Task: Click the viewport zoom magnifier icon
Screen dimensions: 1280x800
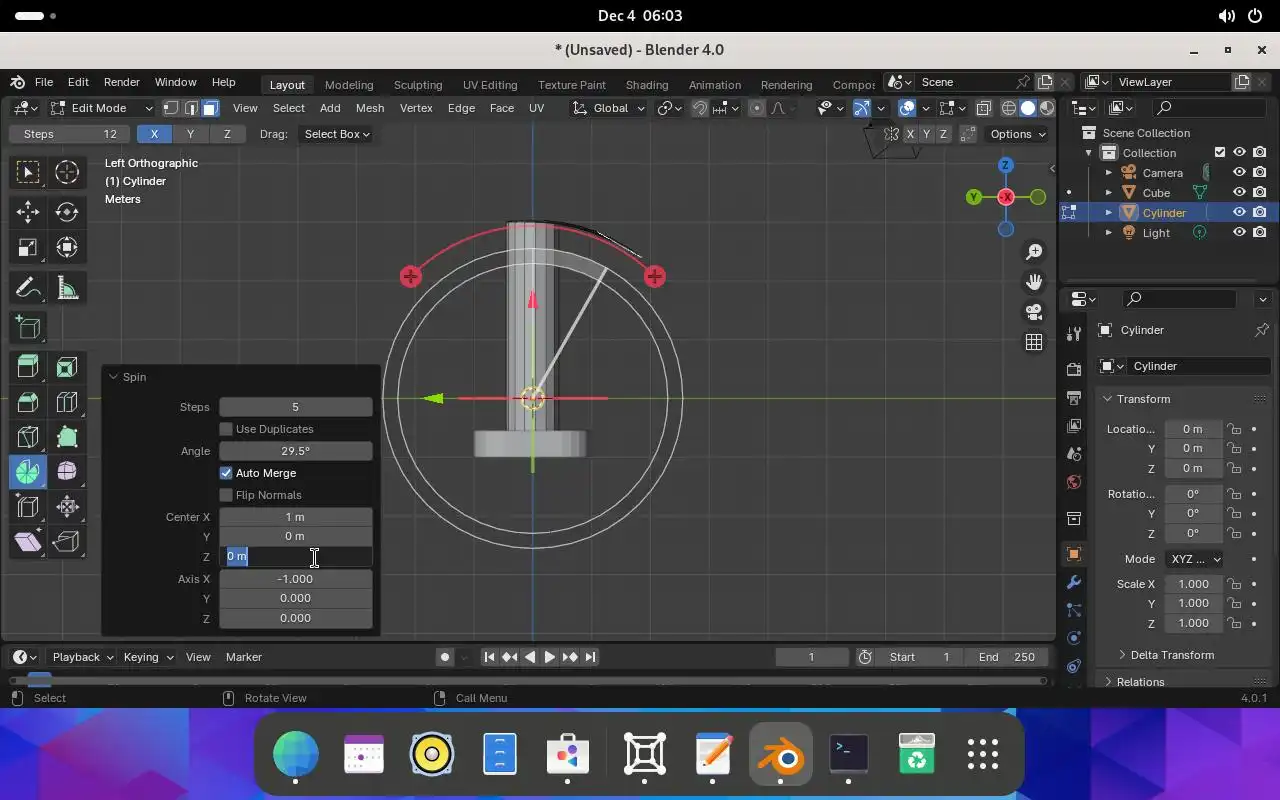Action: click(1034, 252)
